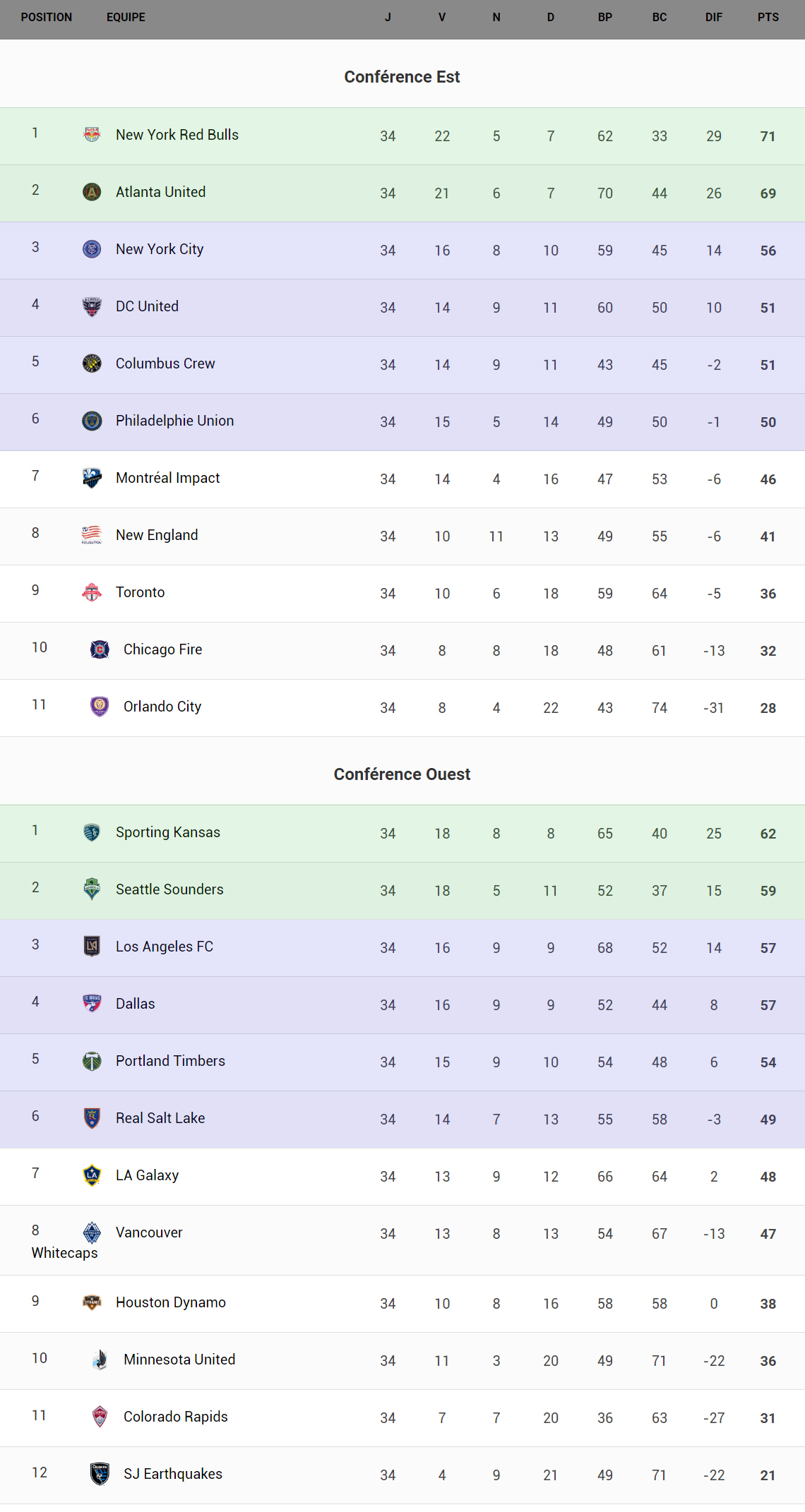Click the Minnesota United logo
The width and height of the screenshot is (805, 1512).
click(x=100, y=1359)
